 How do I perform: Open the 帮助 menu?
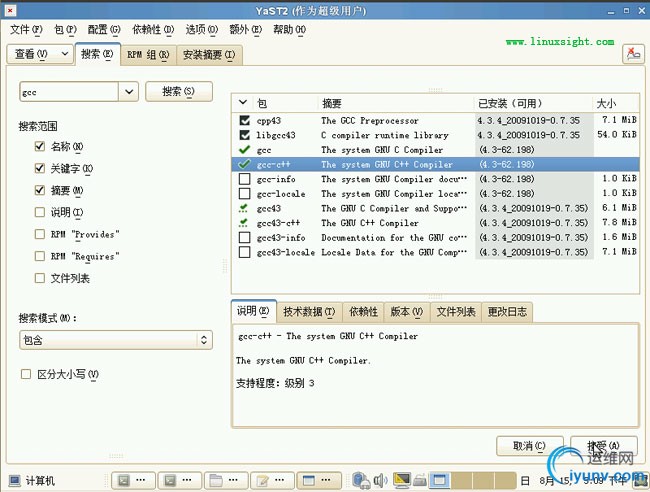[289, 29]
